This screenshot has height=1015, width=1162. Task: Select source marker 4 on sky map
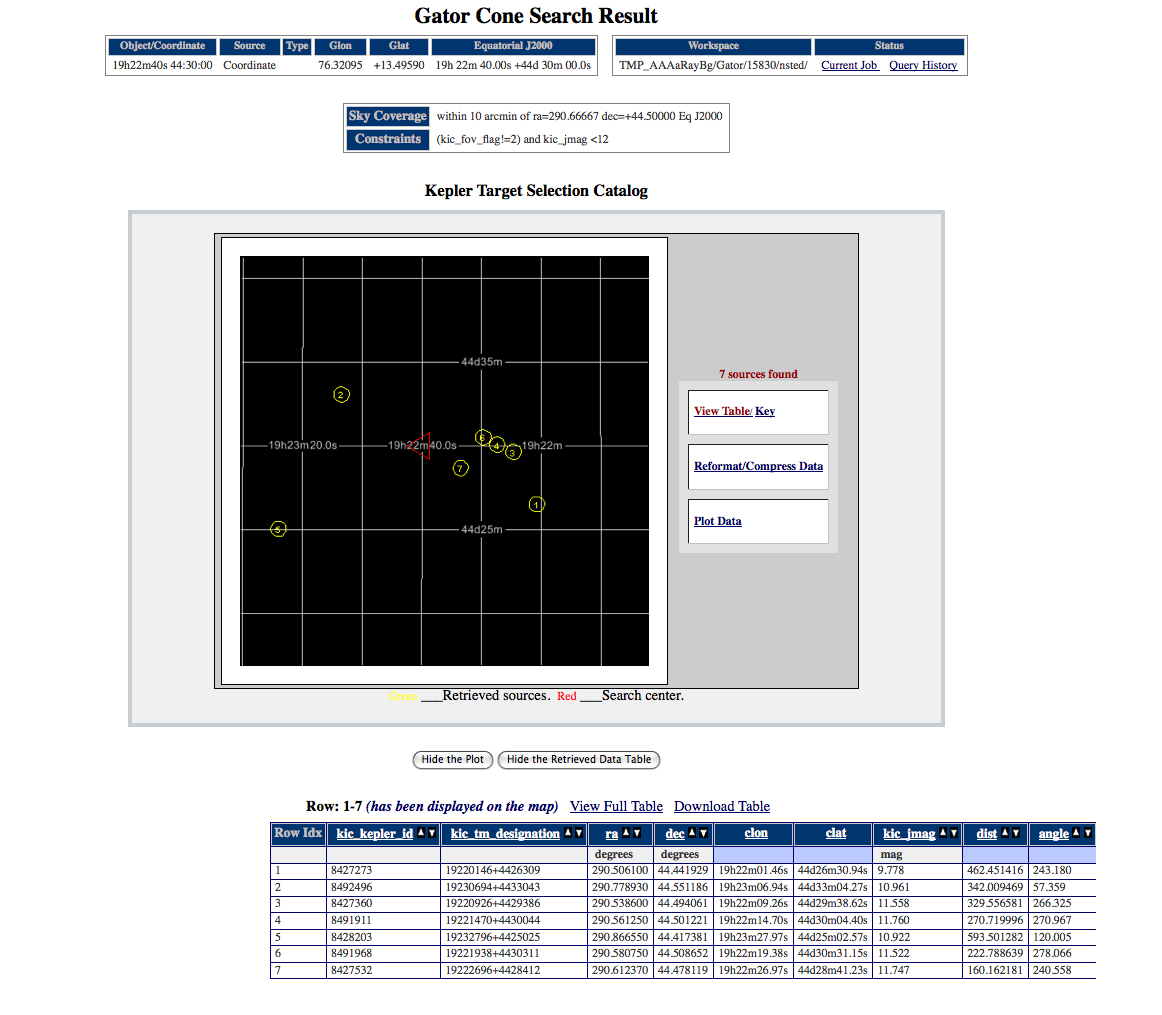(x=497, y=445)
